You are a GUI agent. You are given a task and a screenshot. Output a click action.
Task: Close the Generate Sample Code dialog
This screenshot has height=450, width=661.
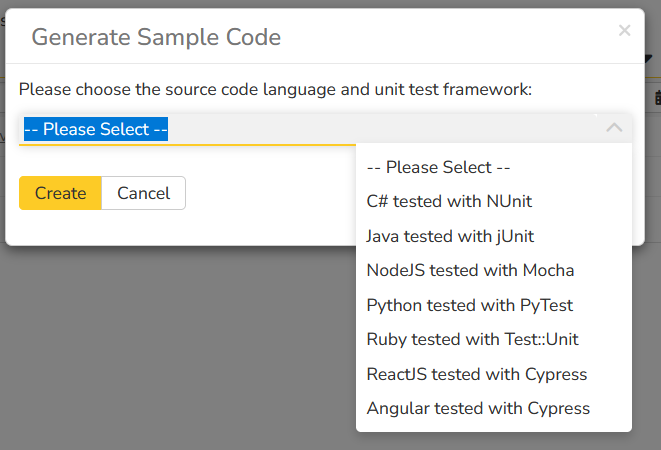point(625,31)
